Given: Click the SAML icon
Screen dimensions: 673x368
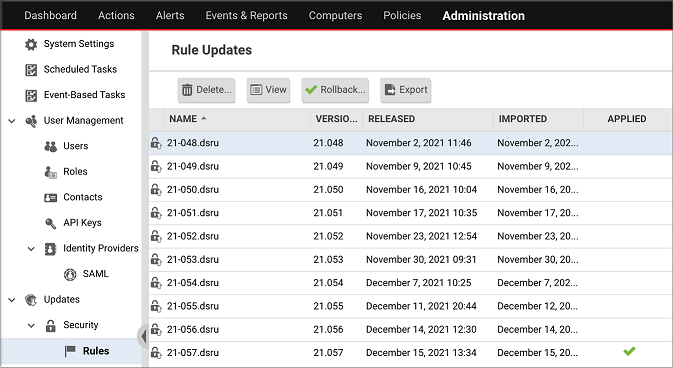Looking at the screenshot, I should (x=70, y=274).
